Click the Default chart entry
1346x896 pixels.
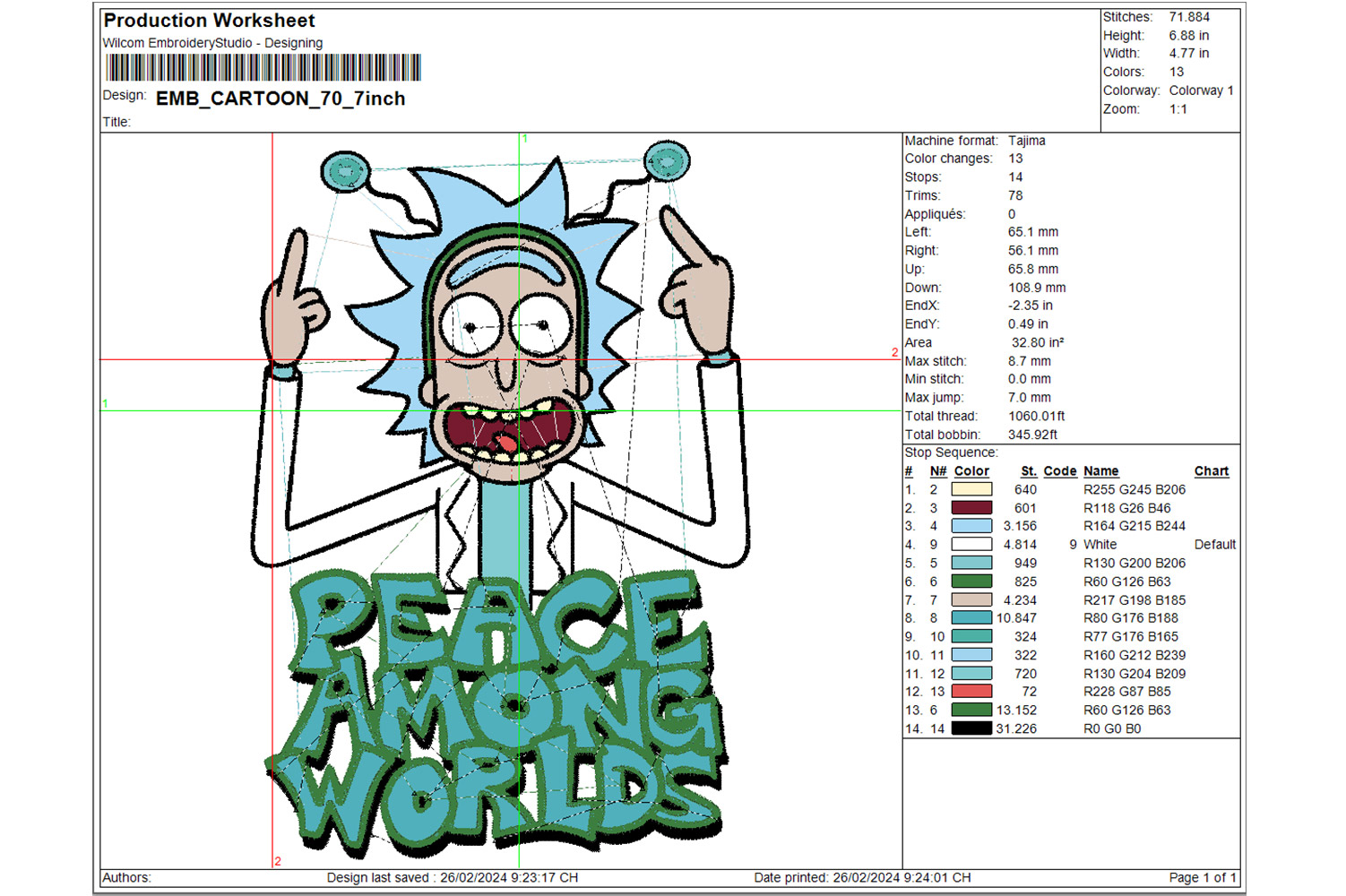pyautogui.click(x=1215, y=545)
